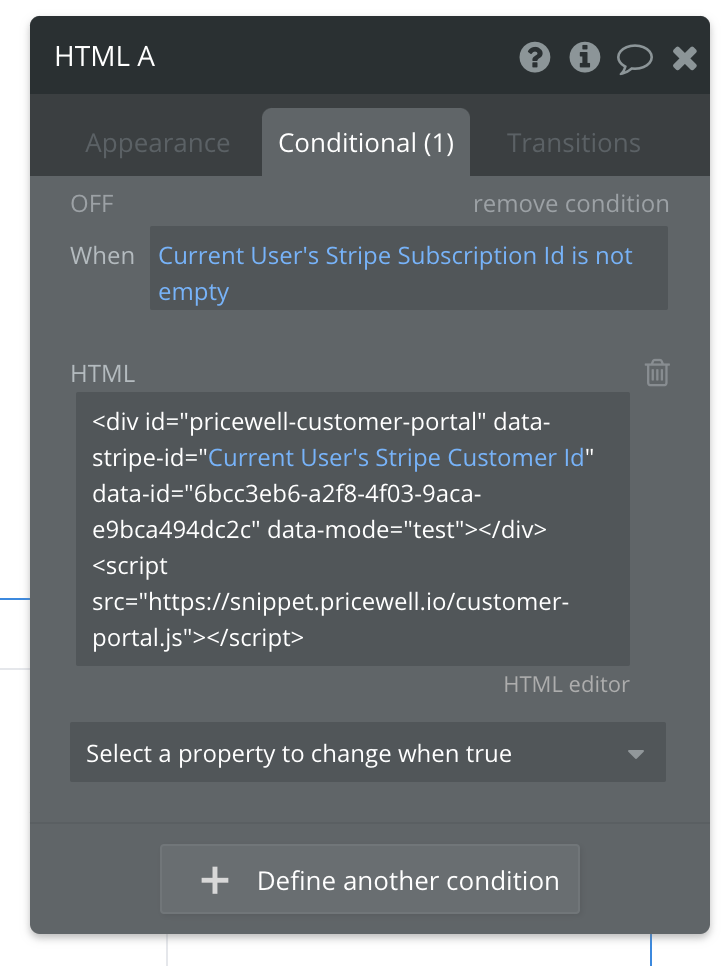Click the question mark help icon
Viewport: 726px width, 966px height.
click(x=535, y=58)
